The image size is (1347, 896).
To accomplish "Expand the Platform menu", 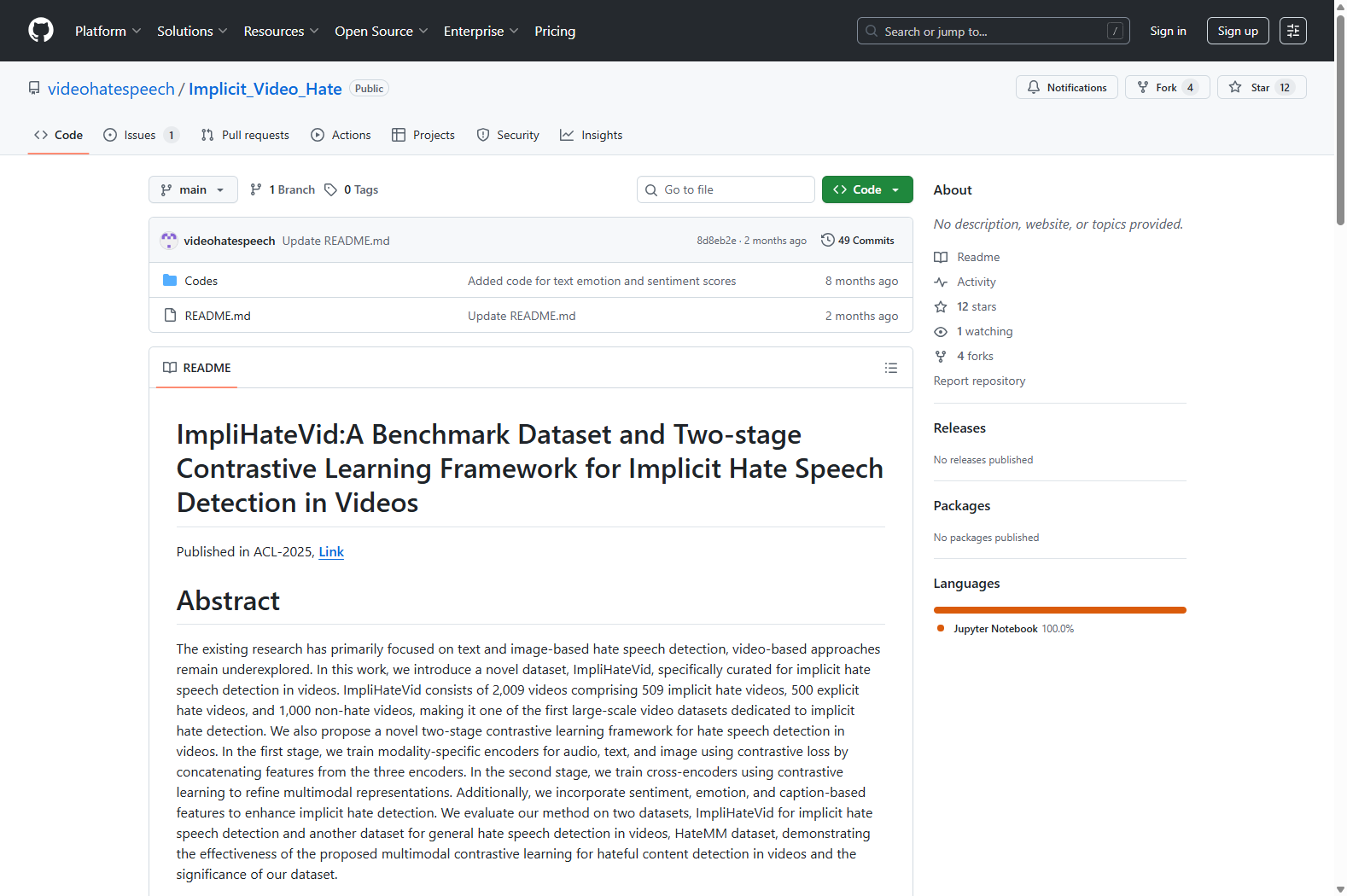I will (108, 31).
